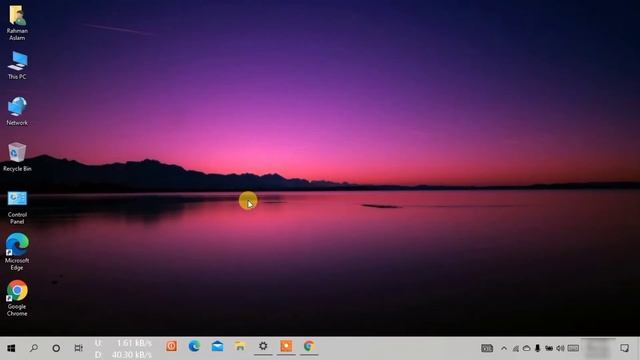Open the volume speaker tray icon
This screenshot has height=360, width=640.
point(560,348)
